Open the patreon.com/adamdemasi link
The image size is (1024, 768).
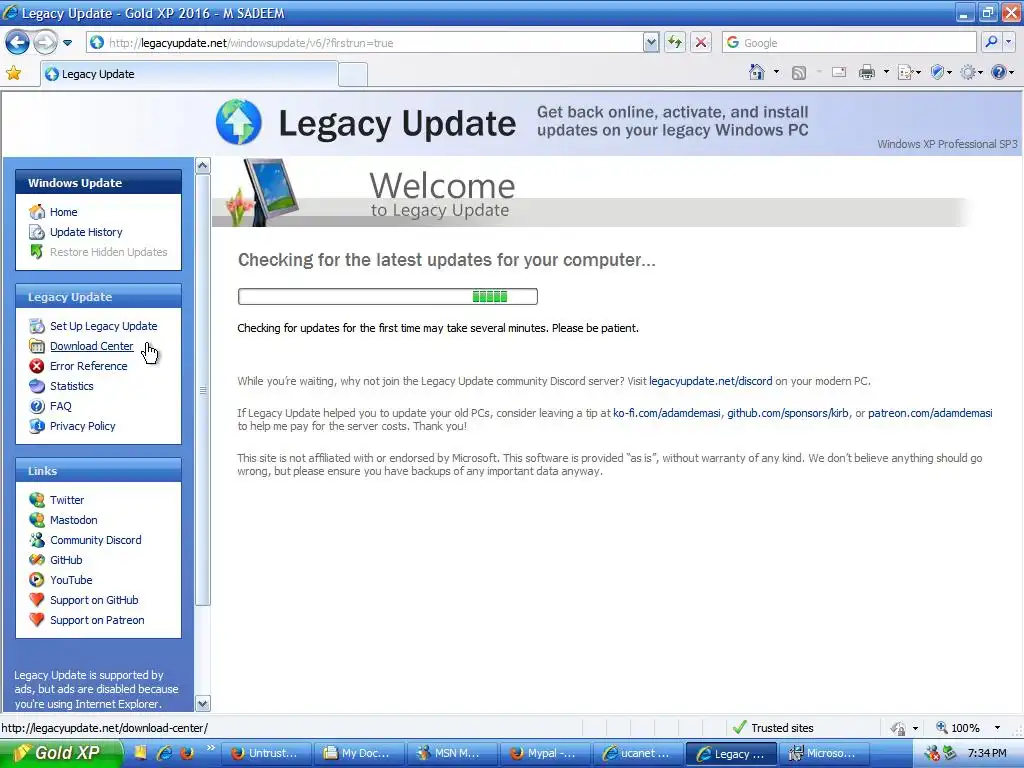click(930, 413)
